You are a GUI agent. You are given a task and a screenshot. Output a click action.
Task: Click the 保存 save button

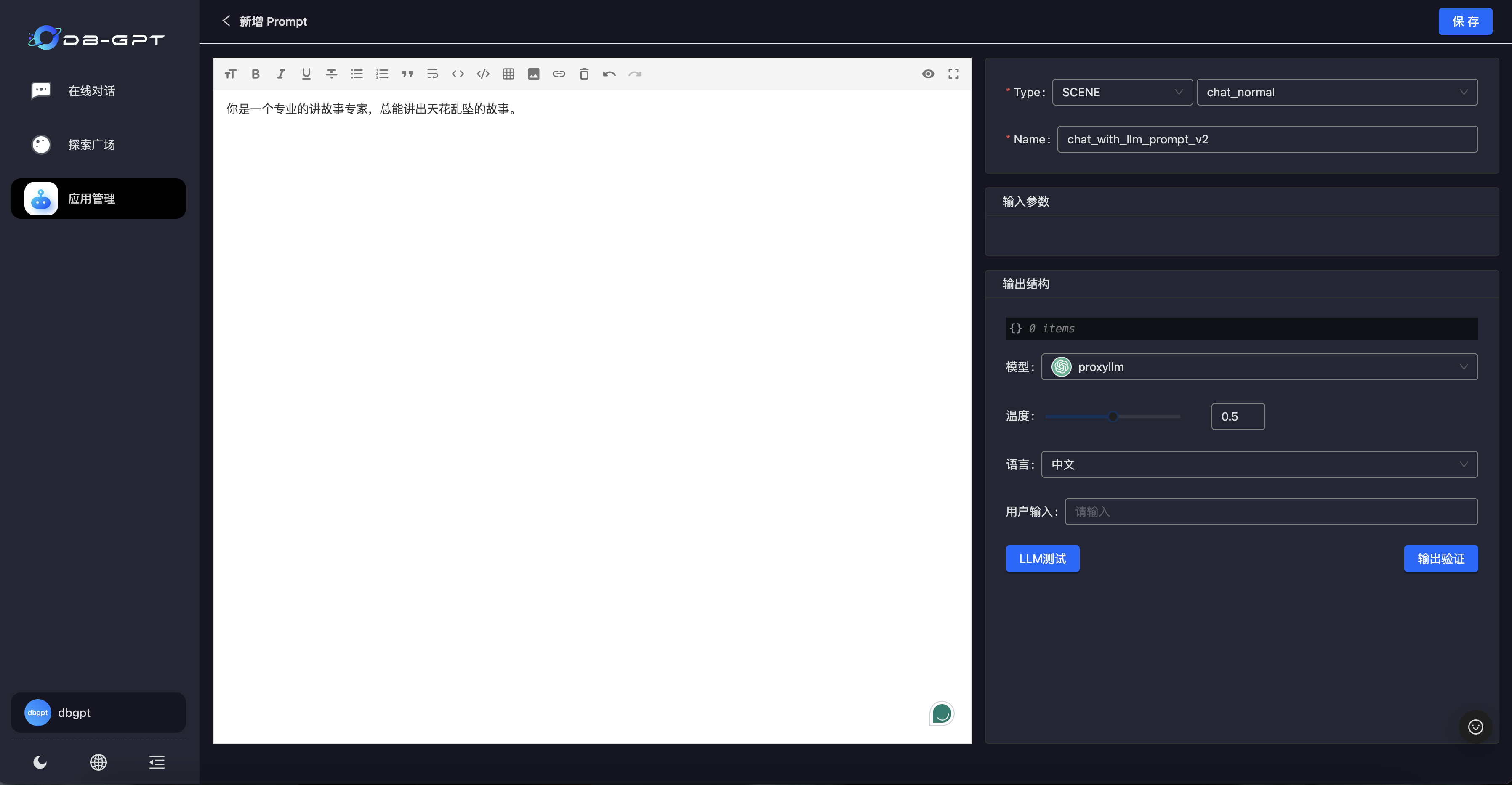[1465, 22]
